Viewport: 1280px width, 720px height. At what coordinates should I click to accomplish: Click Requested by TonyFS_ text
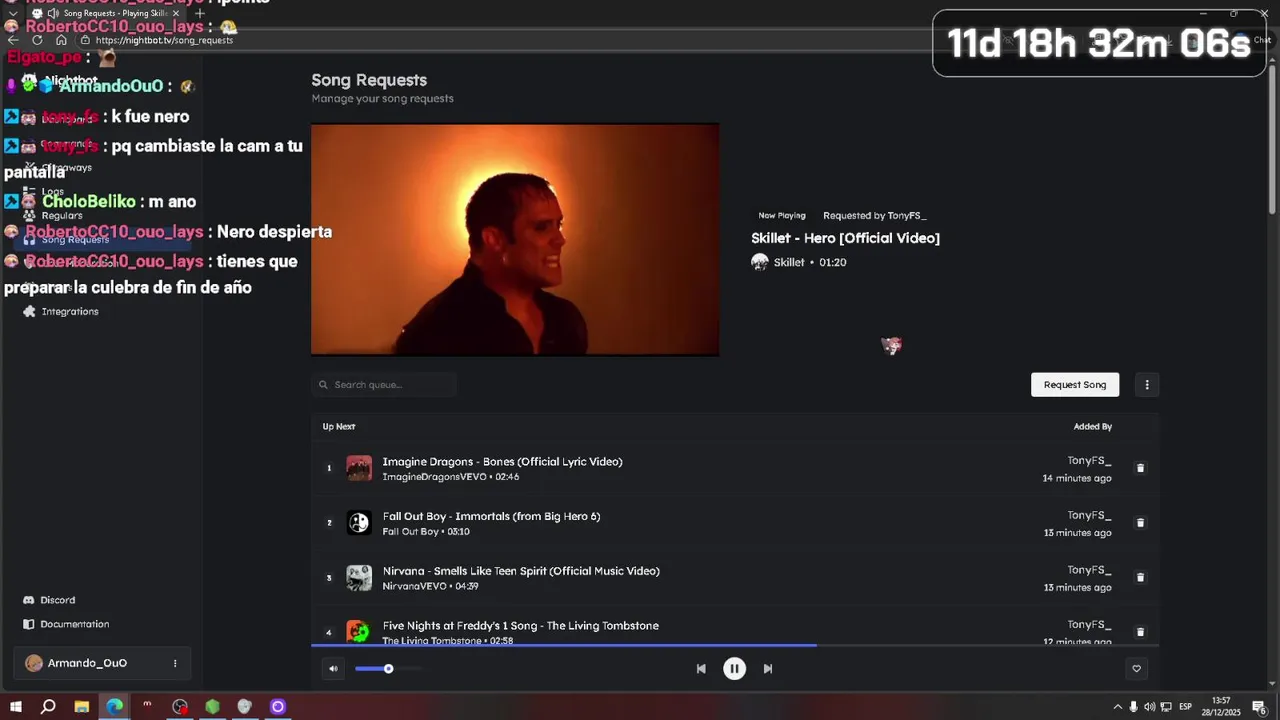coord(875,215)
